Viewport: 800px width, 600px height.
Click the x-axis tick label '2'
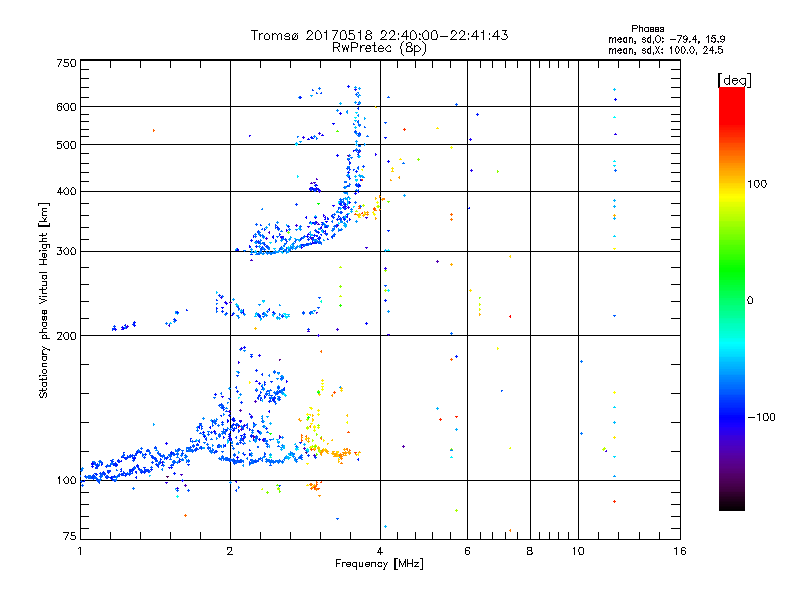230,551
